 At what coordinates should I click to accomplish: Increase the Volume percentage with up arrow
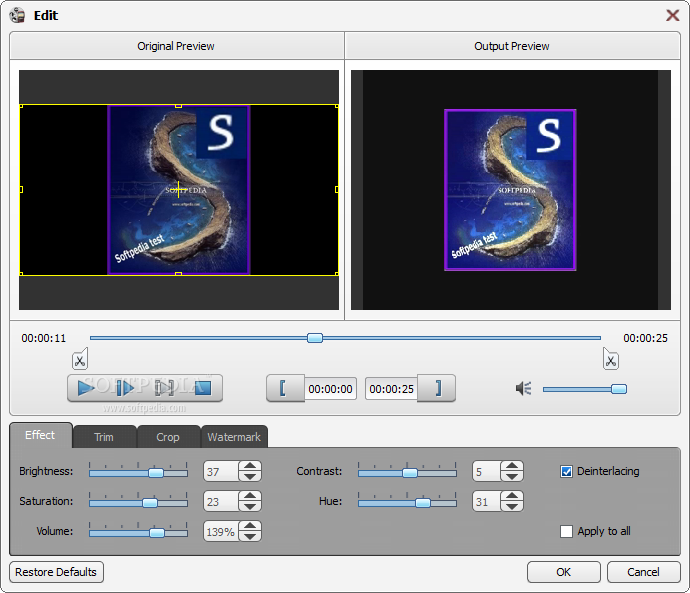[x=250, y=526]
